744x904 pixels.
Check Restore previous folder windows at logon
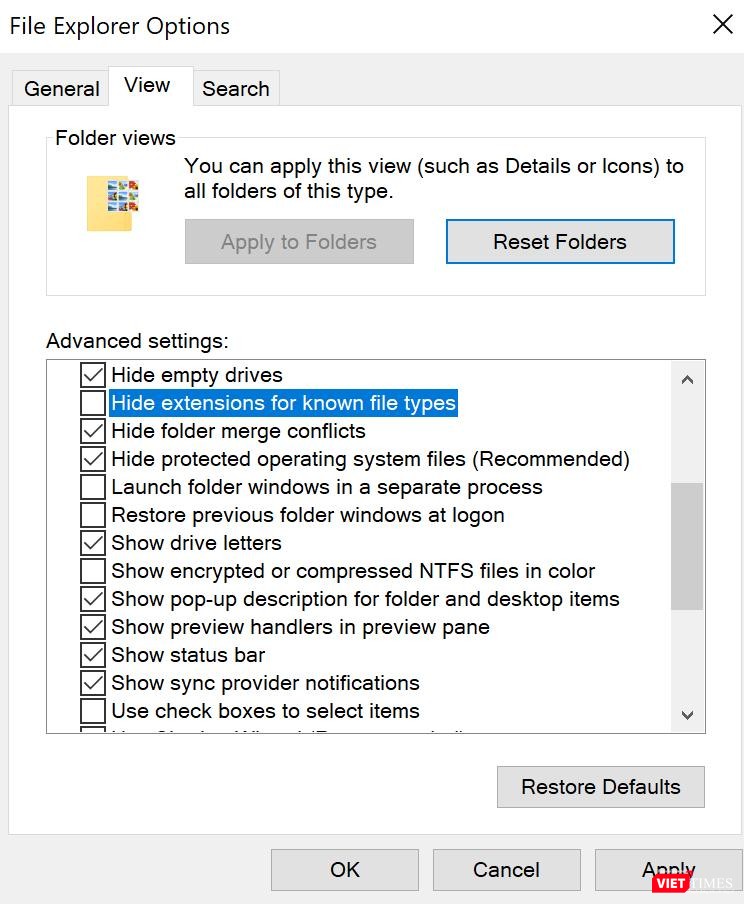91,514
